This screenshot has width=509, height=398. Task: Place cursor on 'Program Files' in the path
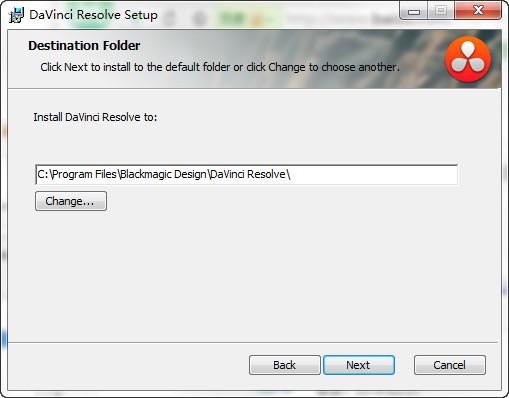pyautogui.click(x=84, y=174)
